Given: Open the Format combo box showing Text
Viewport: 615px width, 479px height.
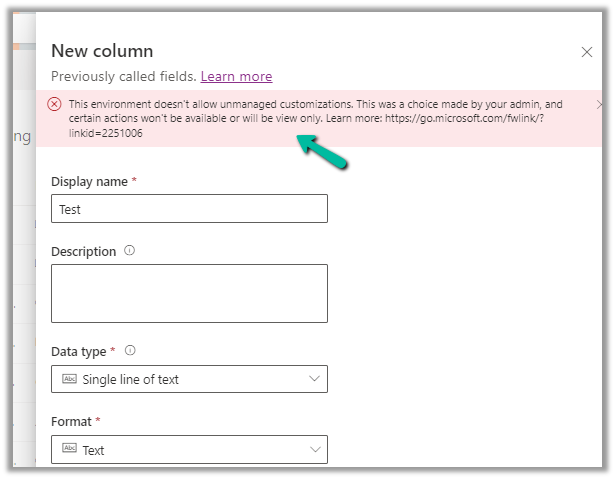Looking at the screenshot, I should (x=189, y=450).
